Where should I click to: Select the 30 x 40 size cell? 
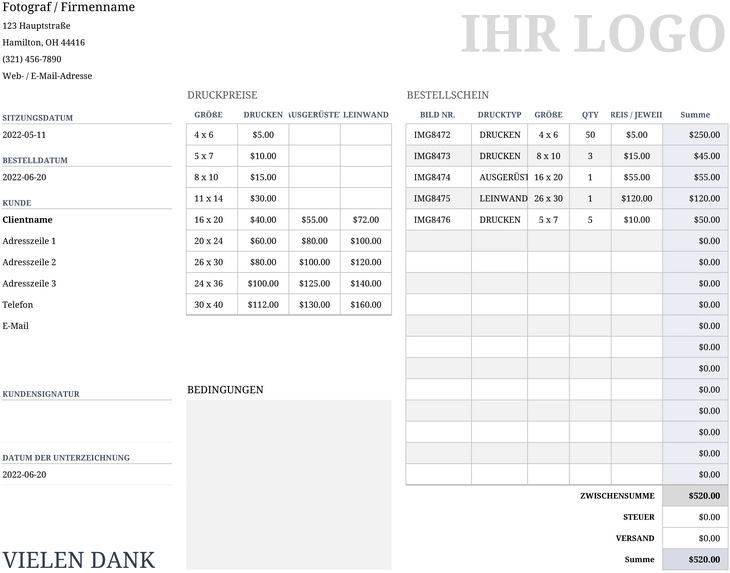pyautogui.click(x=212, y=305)
